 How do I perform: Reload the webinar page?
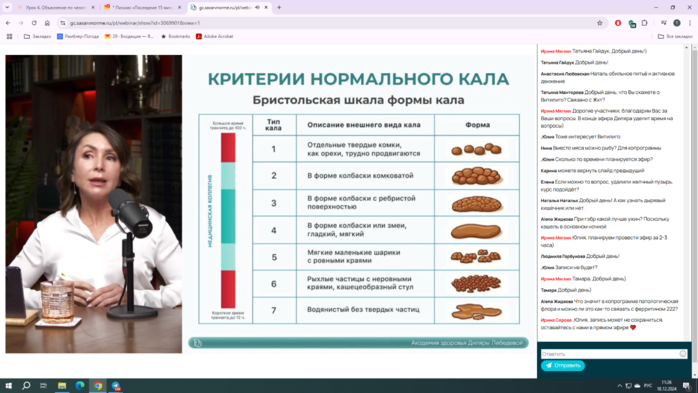click(34, 23)
